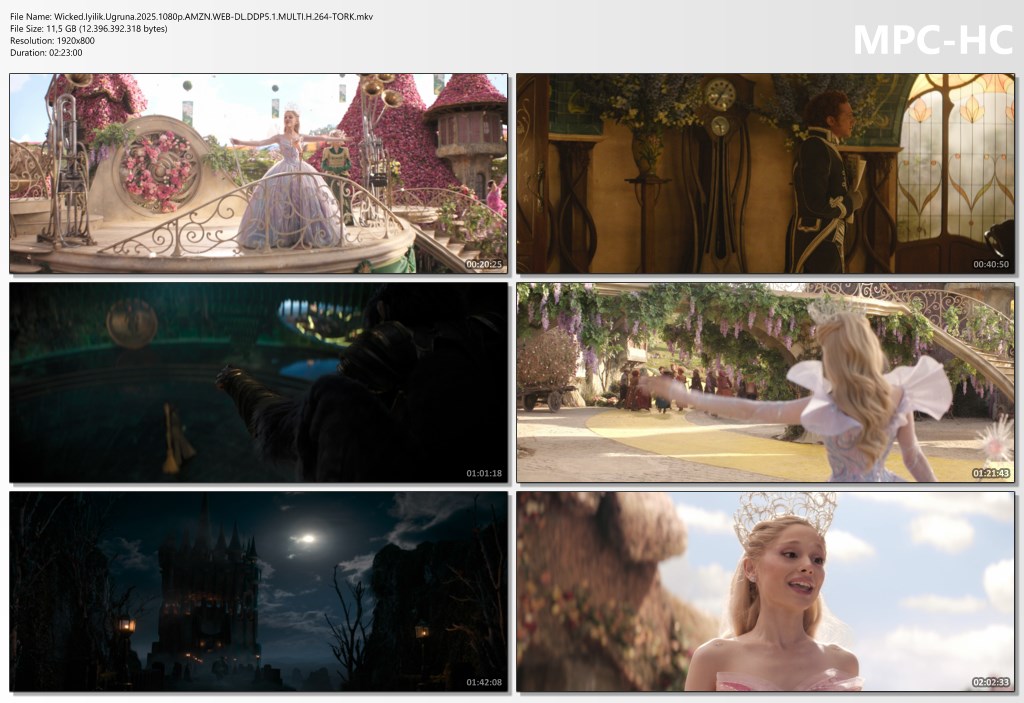Image resolution: width=1024 pixels, height=703 pixels.
Task: Open the thumbnail with yellow brick road
Action: 765,382
